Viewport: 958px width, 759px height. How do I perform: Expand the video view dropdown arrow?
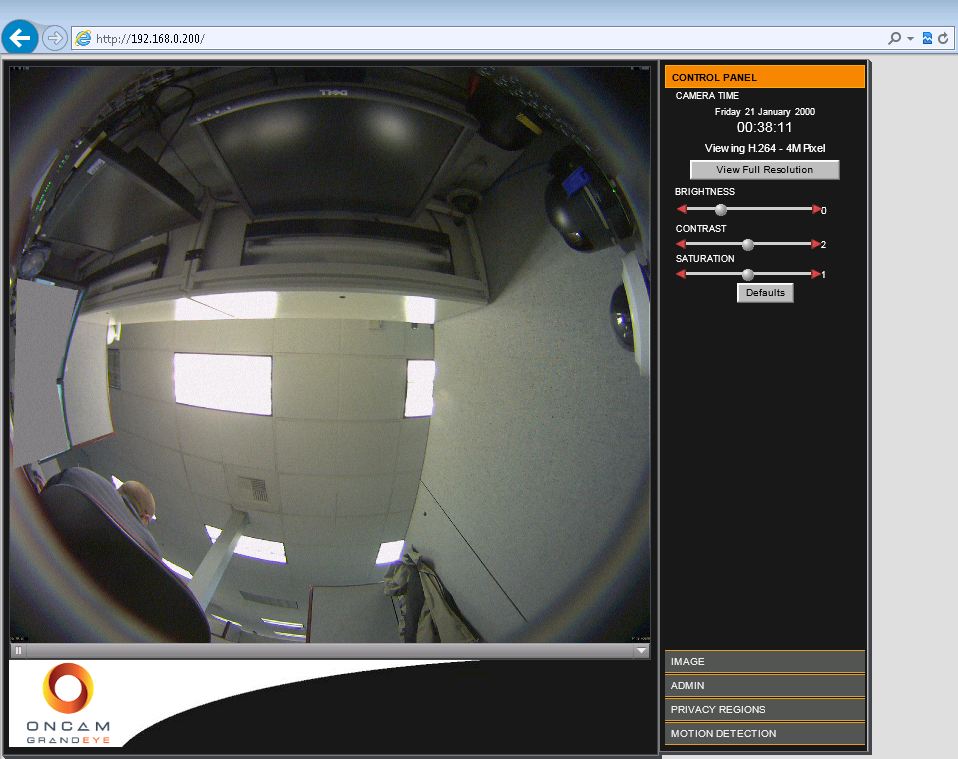click(641, 650)
